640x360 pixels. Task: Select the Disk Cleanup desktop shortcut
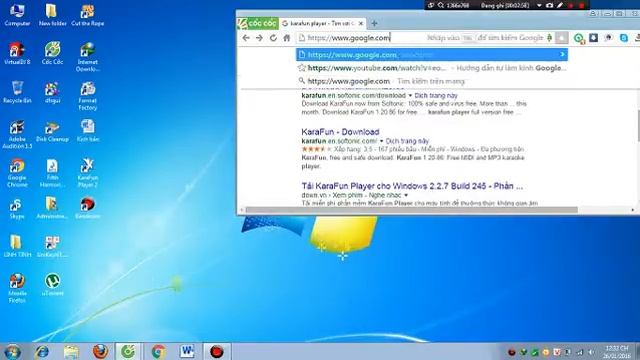52,131
